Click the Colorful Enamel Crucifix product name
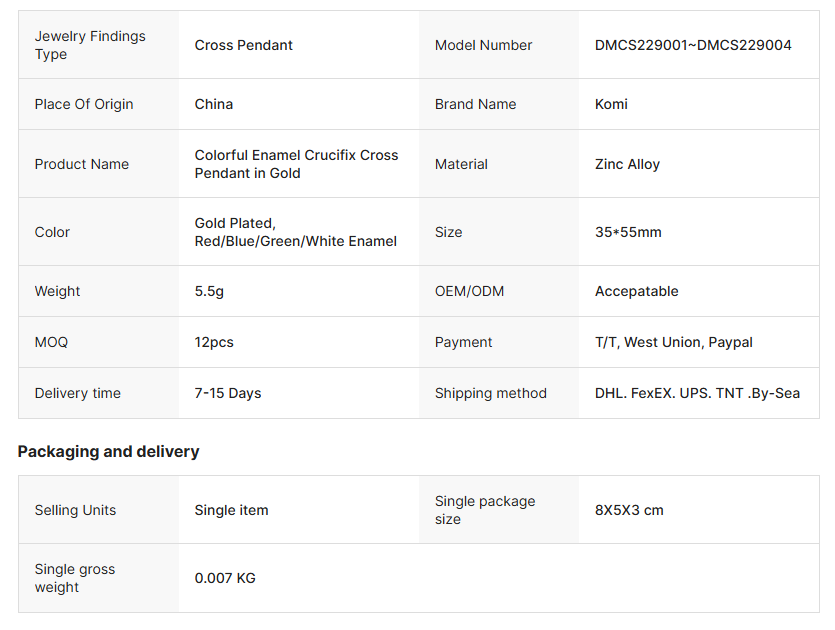 (296, 164)
